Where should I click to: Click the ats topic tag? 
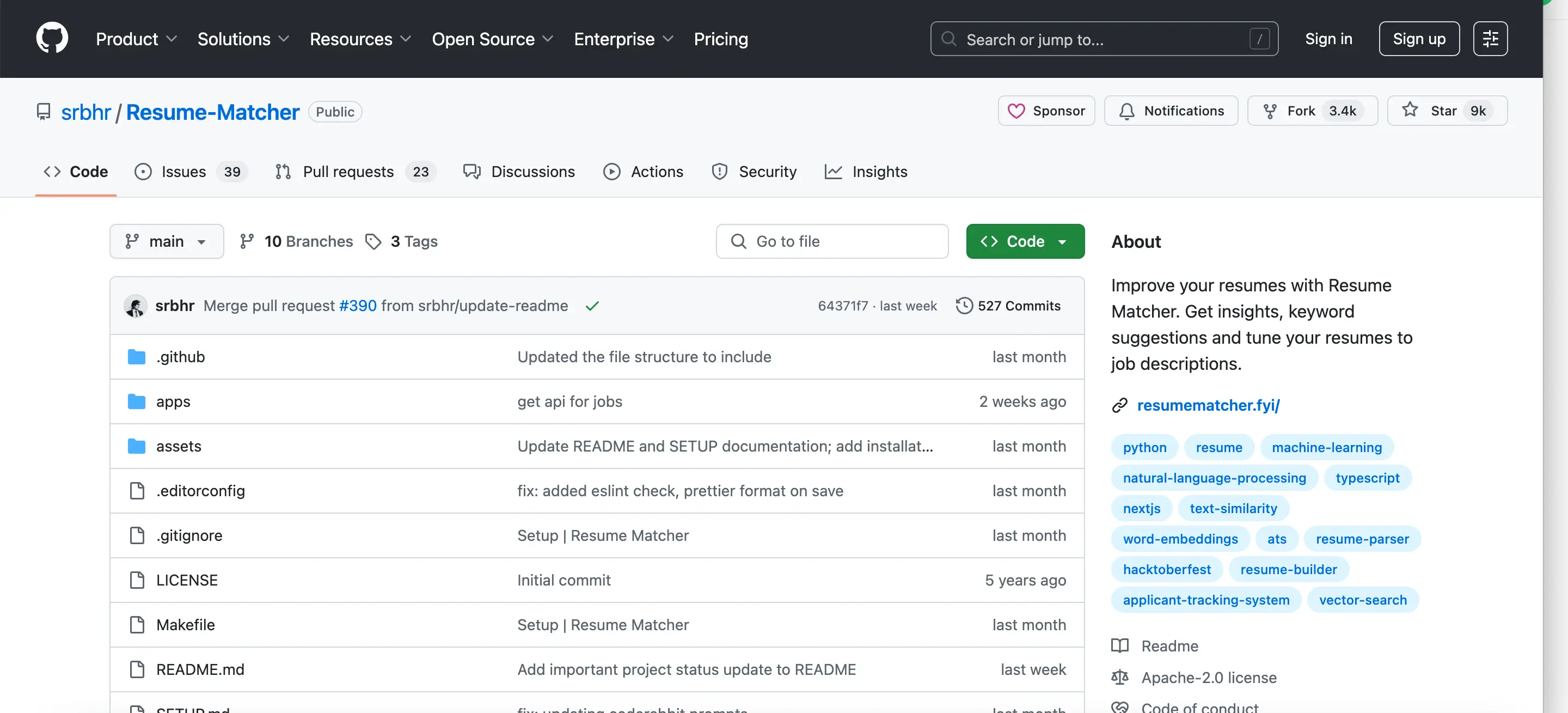pos(1276,539)
